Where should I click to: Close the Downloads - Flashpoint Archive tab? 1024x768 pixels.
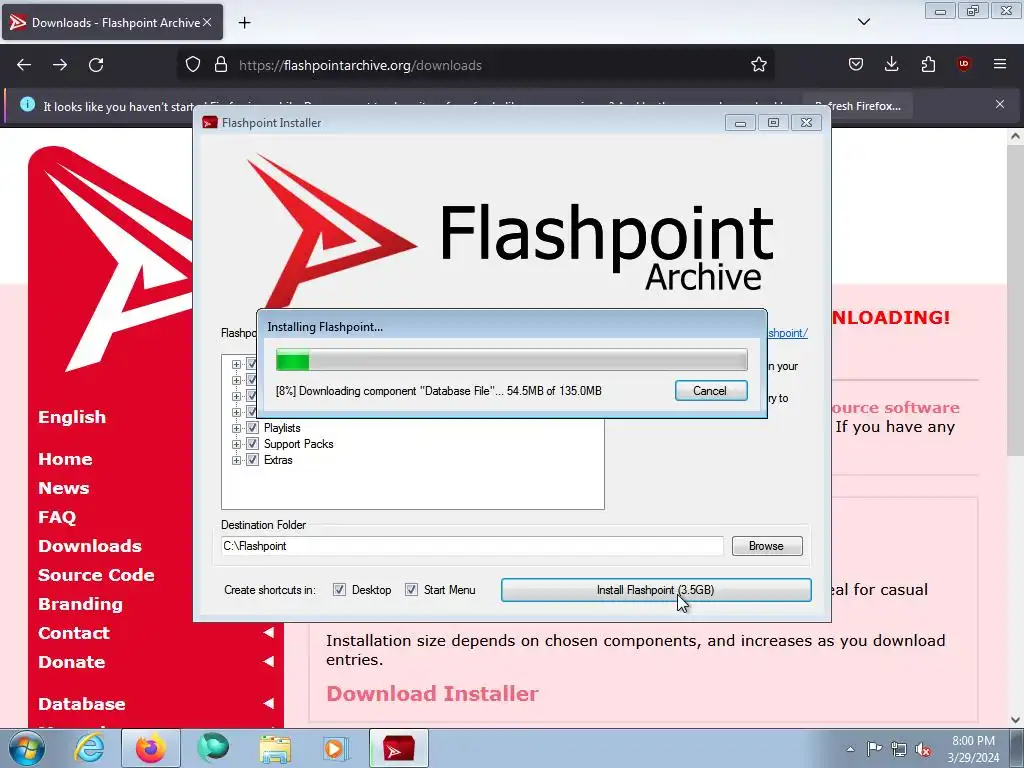tap(207, 22)
